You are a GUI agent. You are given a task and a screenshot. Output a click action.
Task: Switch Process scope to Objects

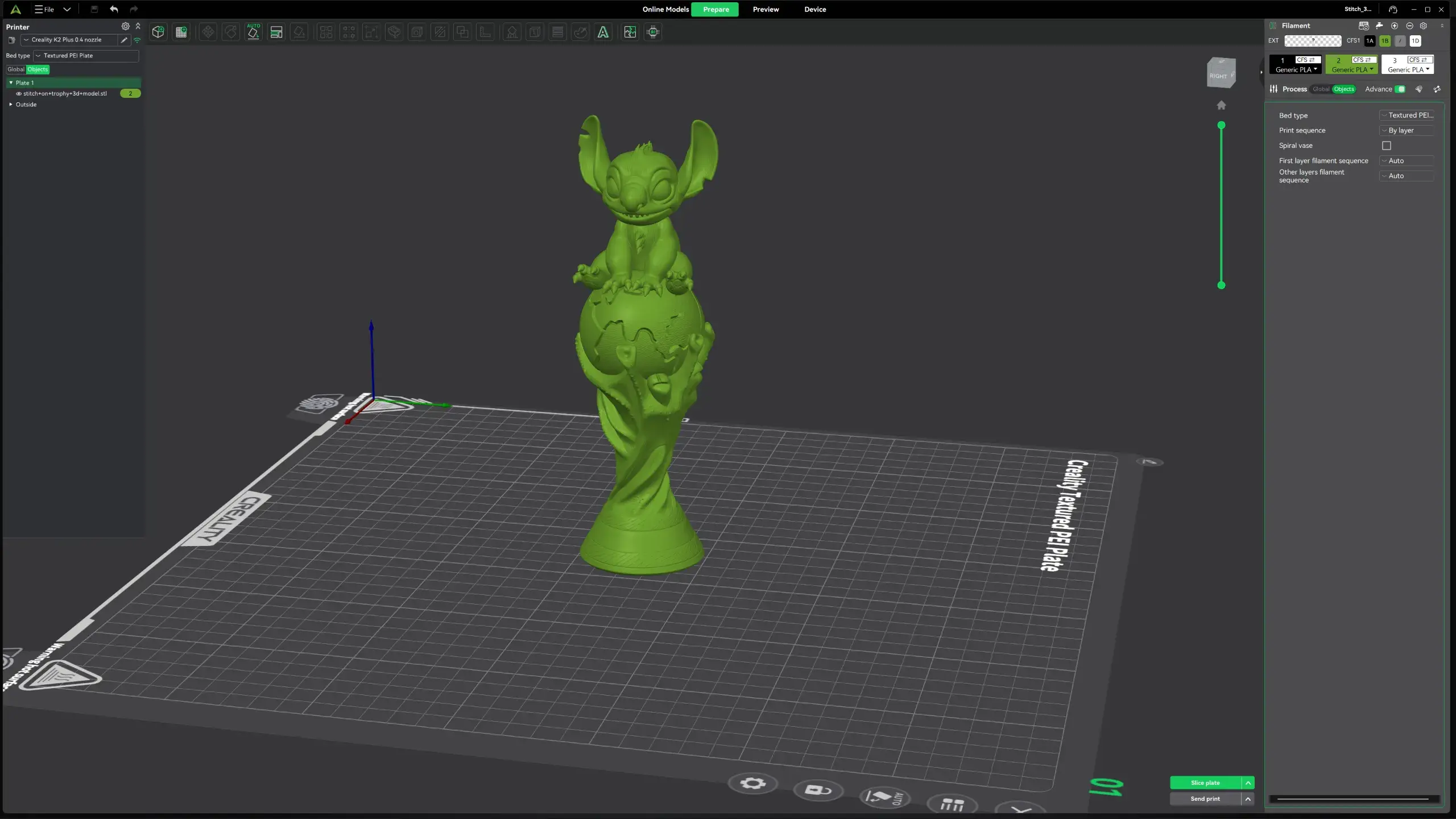[x=1344, y=89]
